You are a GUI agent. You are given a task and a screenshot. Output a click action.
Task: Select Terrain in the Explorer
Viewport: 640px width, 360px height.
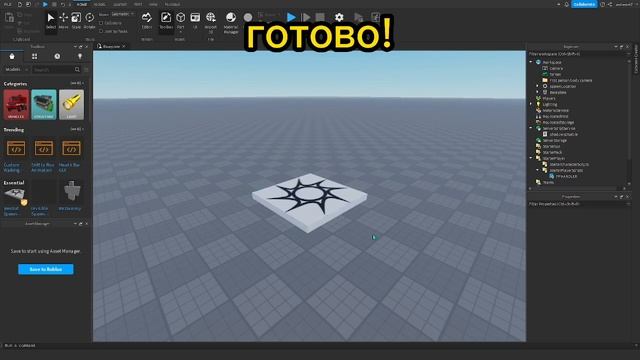pyautogui.click(x=555, y=75)
